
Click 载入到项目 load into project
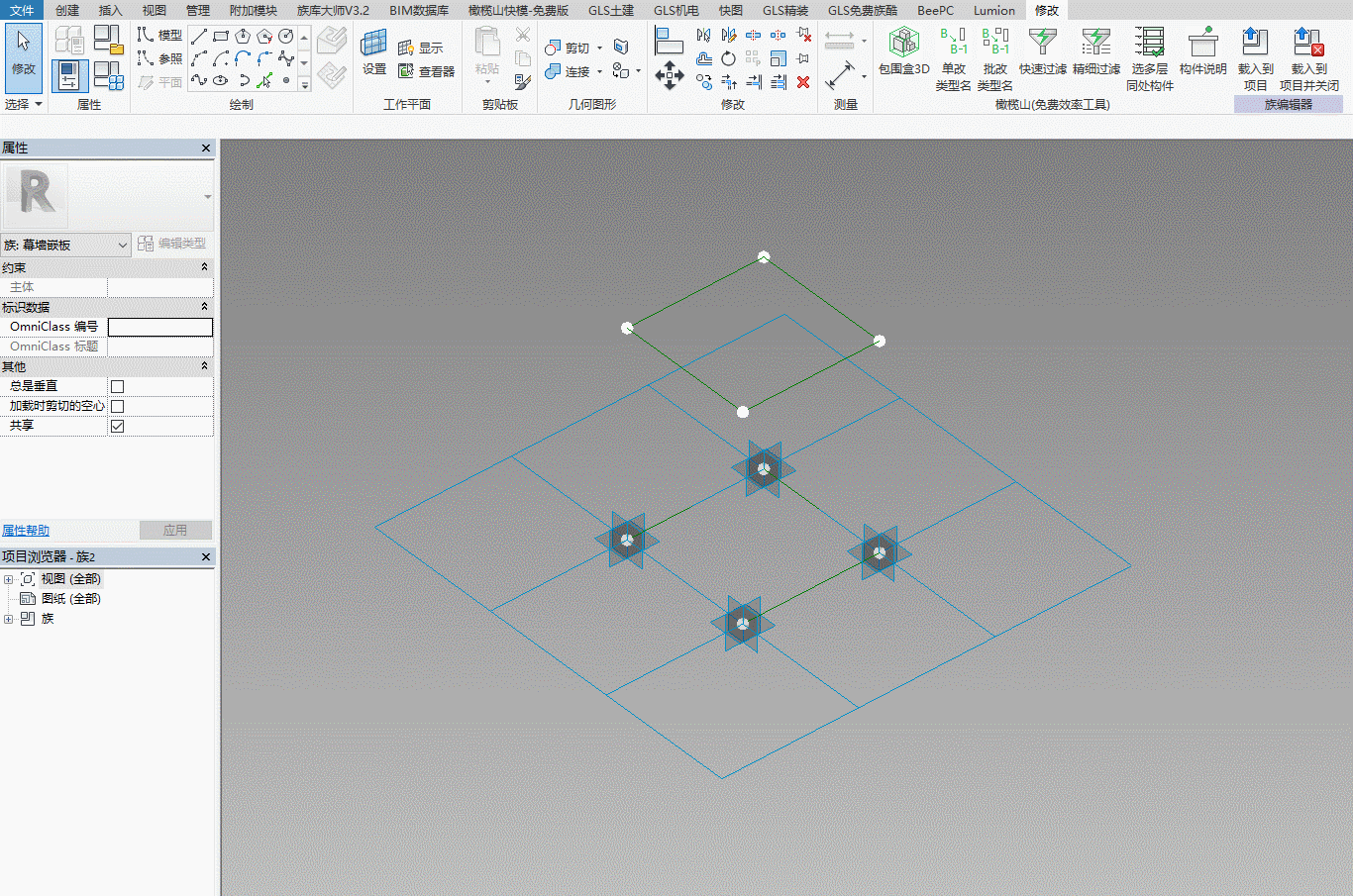[x=1255, y=59]
